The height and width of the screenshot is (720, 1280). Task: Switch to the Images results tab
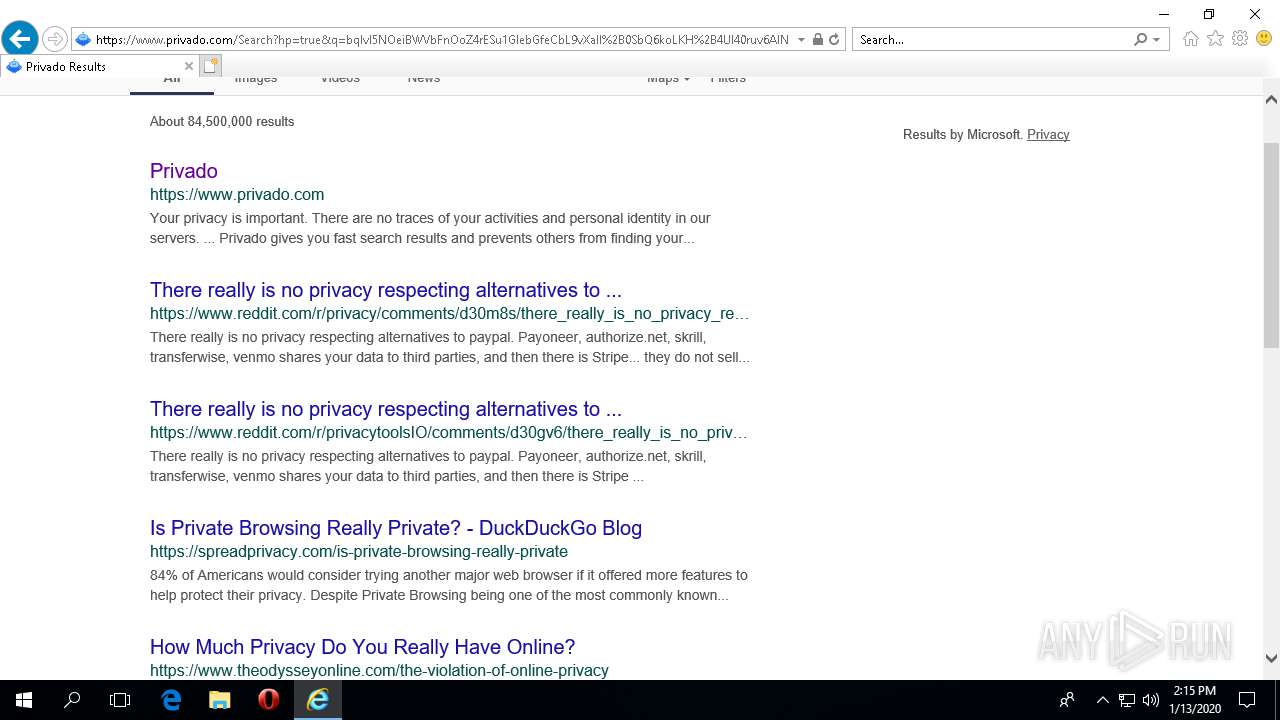coord(256,79)
